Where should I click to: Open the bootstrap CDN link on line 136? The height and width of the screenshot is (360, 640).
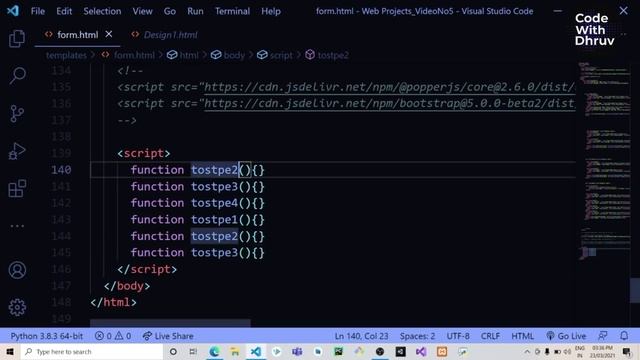coord(389,104)
